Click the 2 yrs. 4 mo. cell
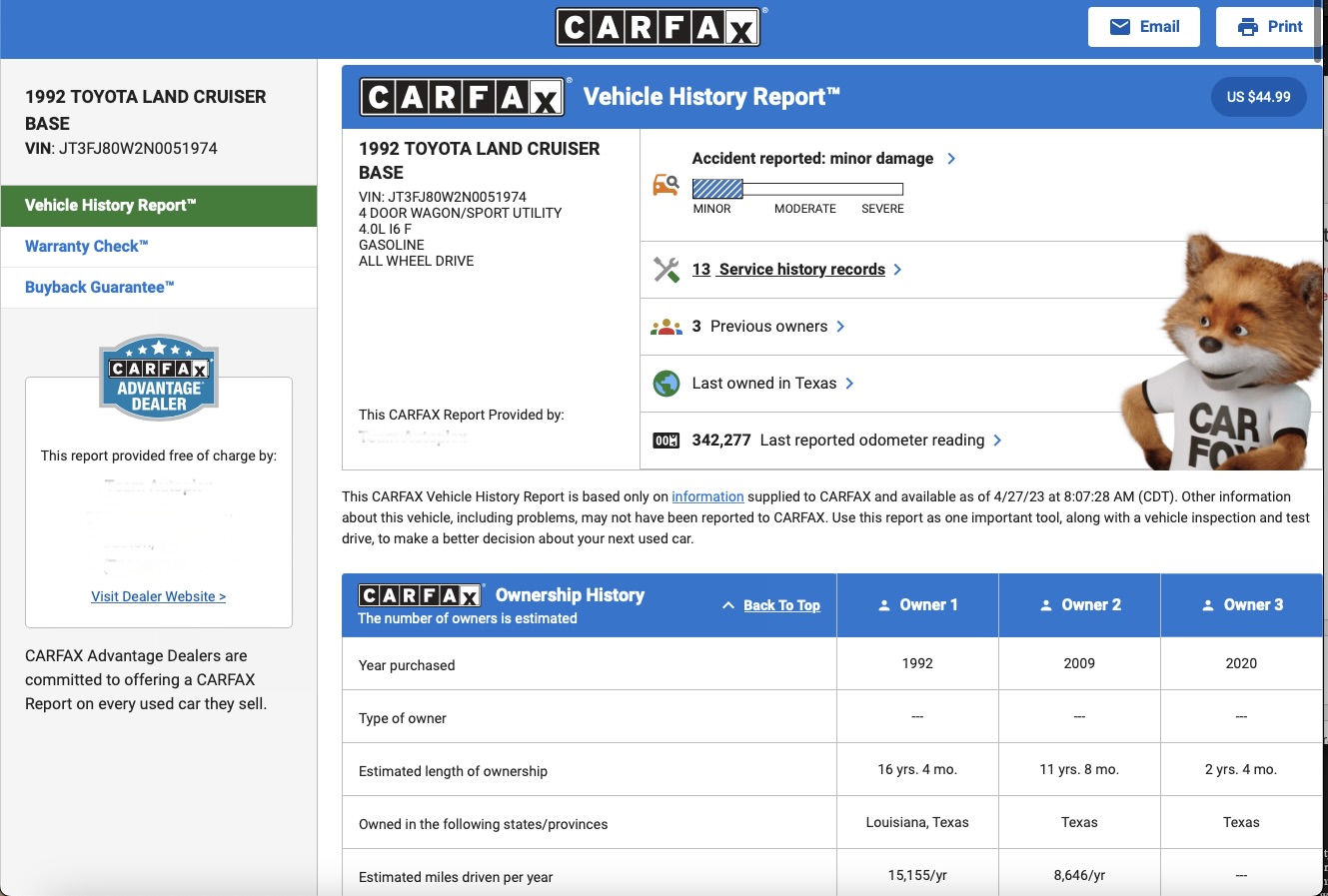This screenshot has height=896, width=1328. click(1241, 769)
